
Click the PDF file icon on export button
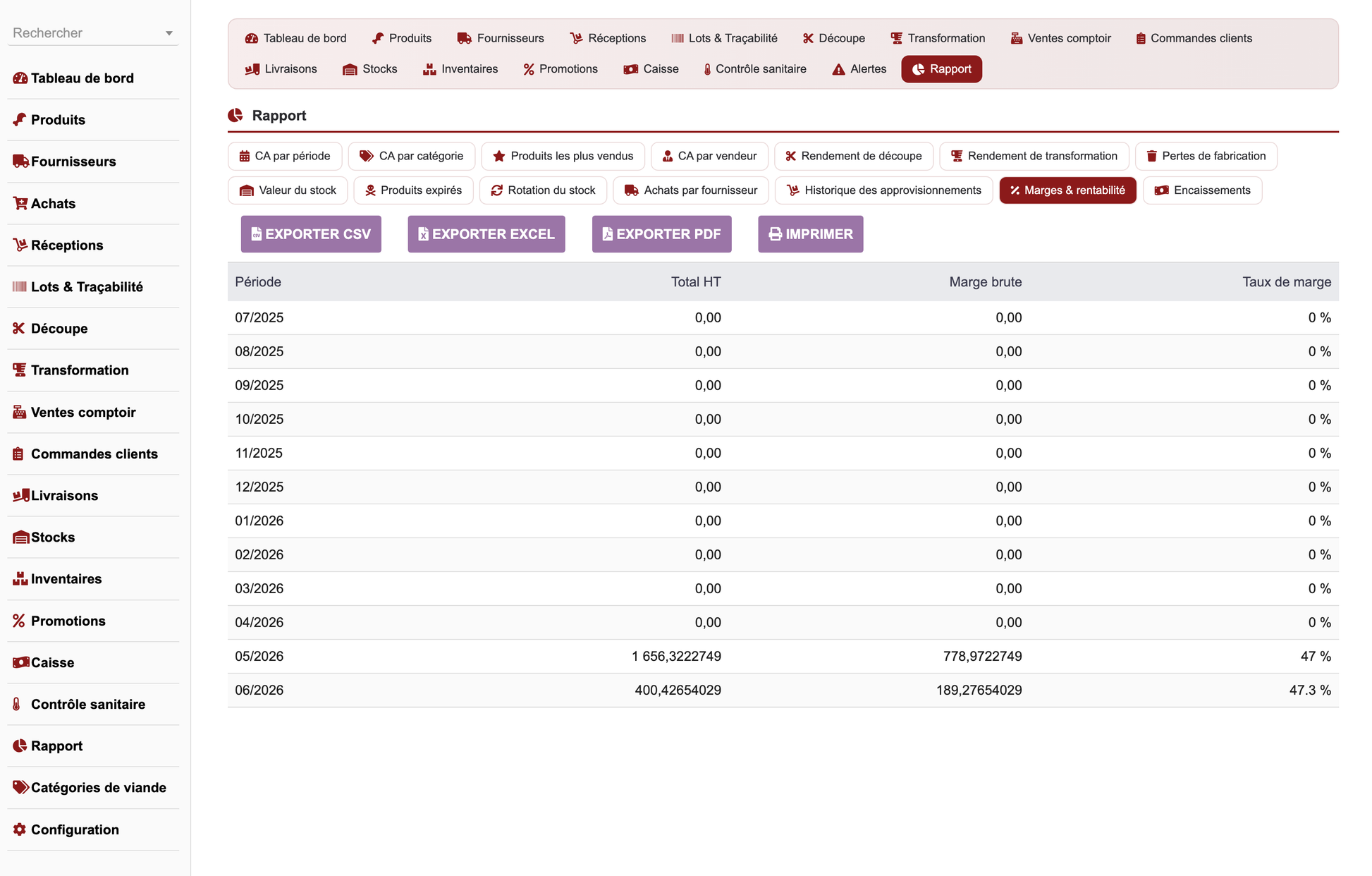(x=607, y=234)
